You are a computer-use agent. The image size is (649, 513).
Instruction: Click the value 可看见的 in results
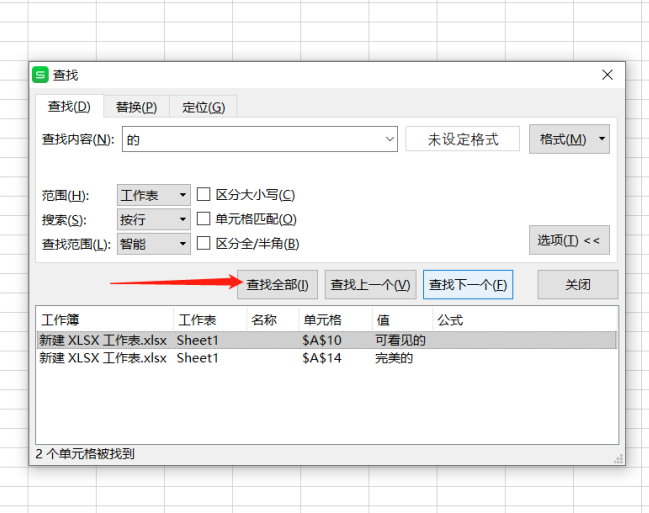click(400, 340)
